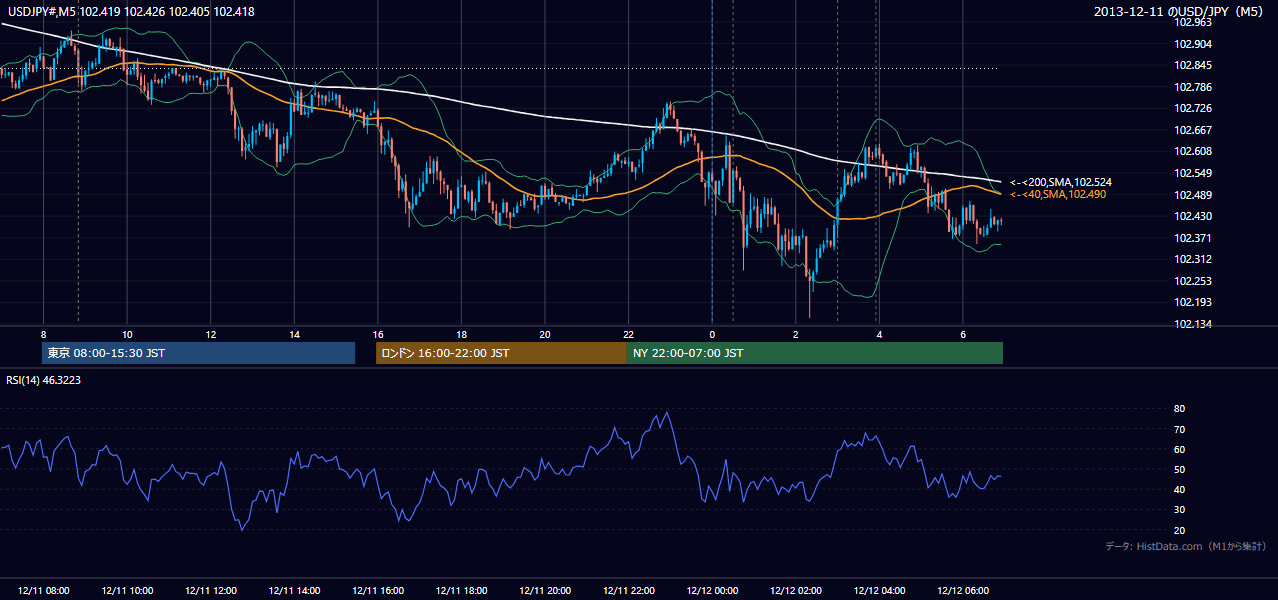This screenshot has width=1278, height=600.
Task: Select the NY 22:00-07:00 JST session bar
Action: pyautogui.click(x=815, y=353)
